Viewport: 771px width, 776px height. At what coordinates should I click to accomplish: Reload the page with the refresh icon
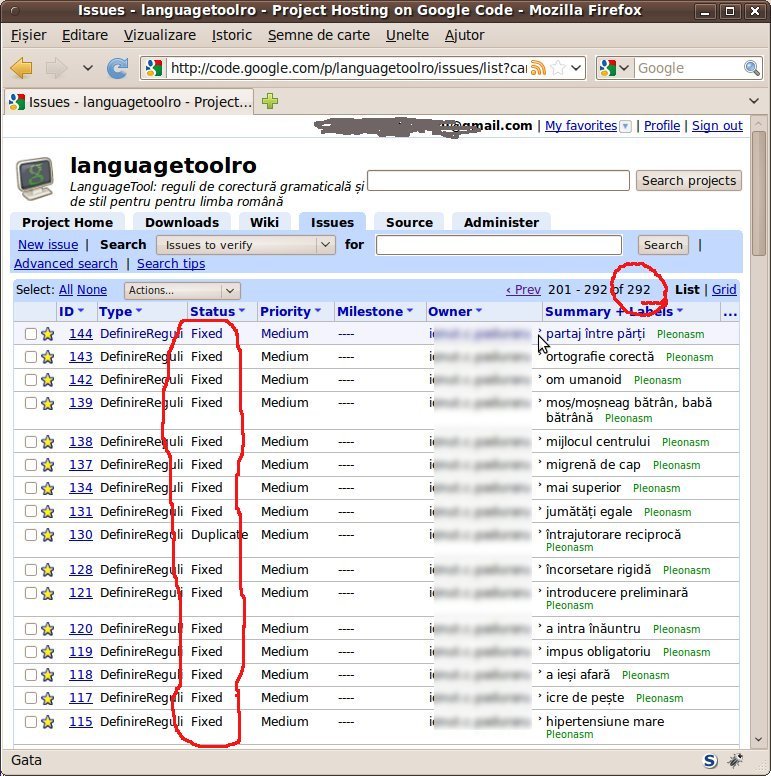pos(117,68)
